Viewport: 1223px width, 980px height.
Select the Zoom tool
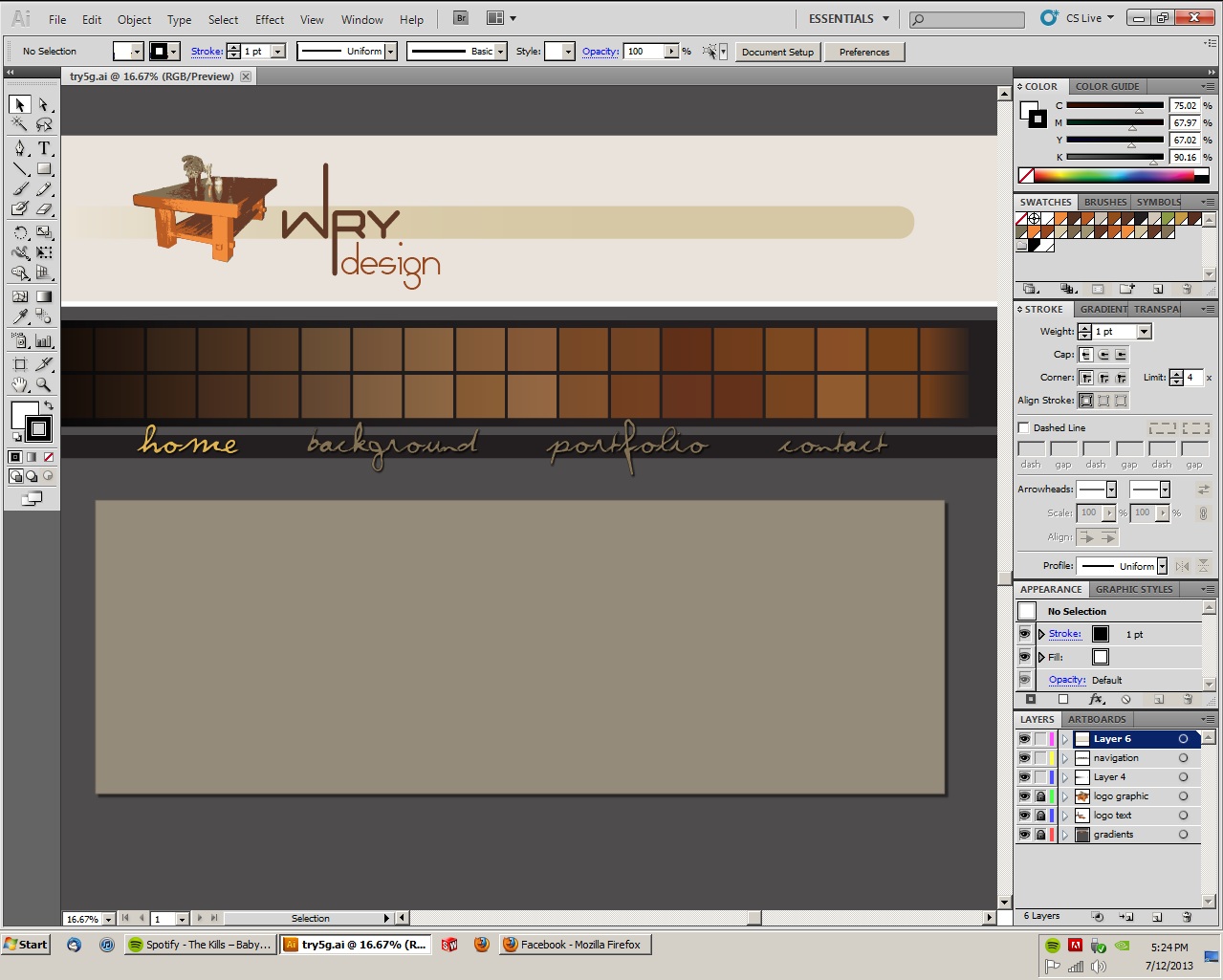pyautogui.click(x=44, y=384)
